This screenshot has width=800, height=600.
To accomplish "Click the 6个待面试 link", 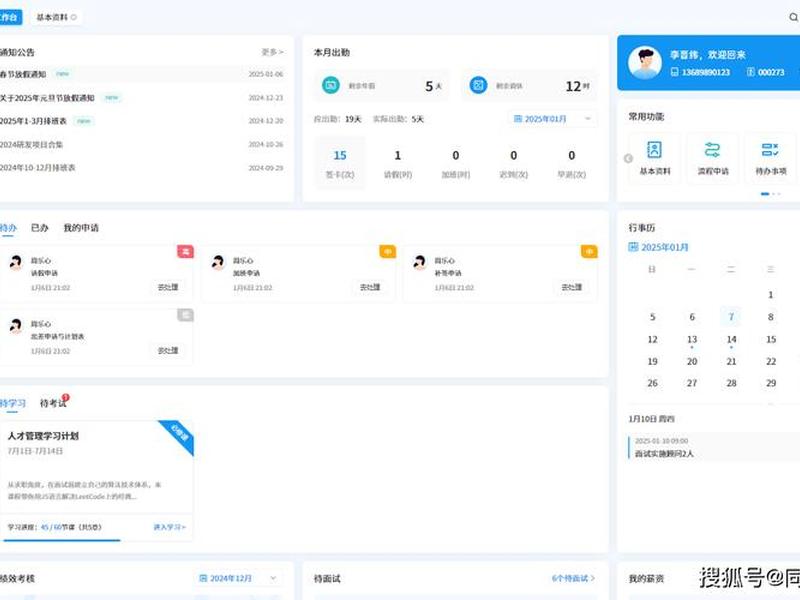I will (573, 578).
